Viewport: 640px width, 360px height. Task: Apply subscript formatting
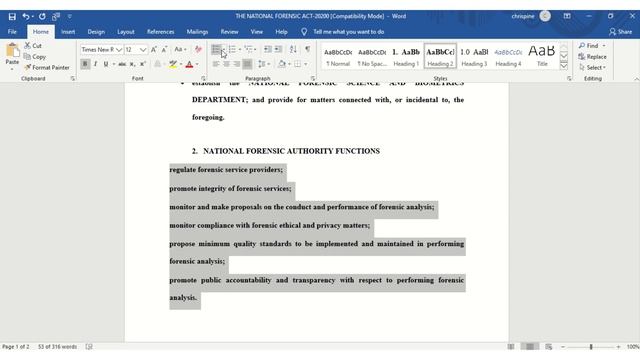132,64
